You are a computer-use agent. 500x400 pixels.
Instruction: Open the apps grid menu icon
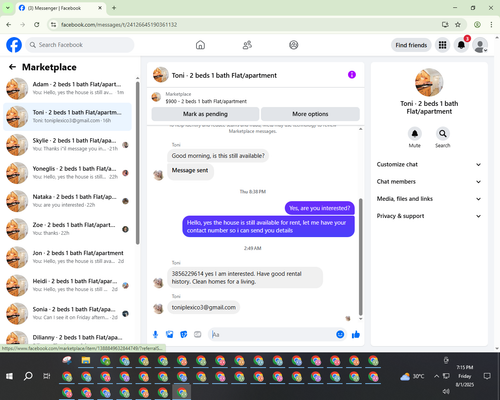(x=442, y=45)
